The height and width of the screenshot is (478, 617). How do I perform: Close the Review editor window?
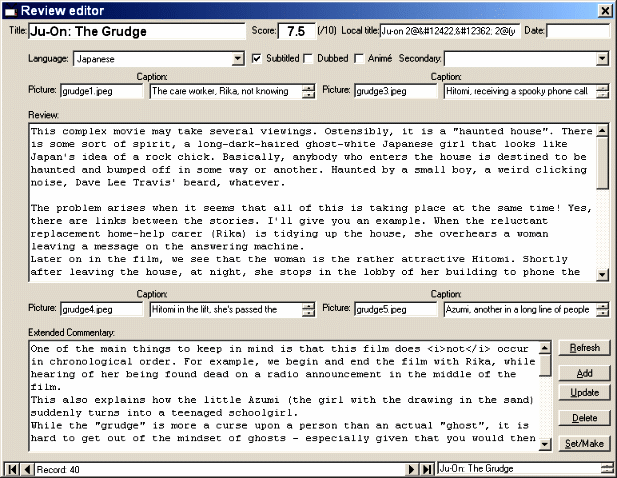coord(605,11)
